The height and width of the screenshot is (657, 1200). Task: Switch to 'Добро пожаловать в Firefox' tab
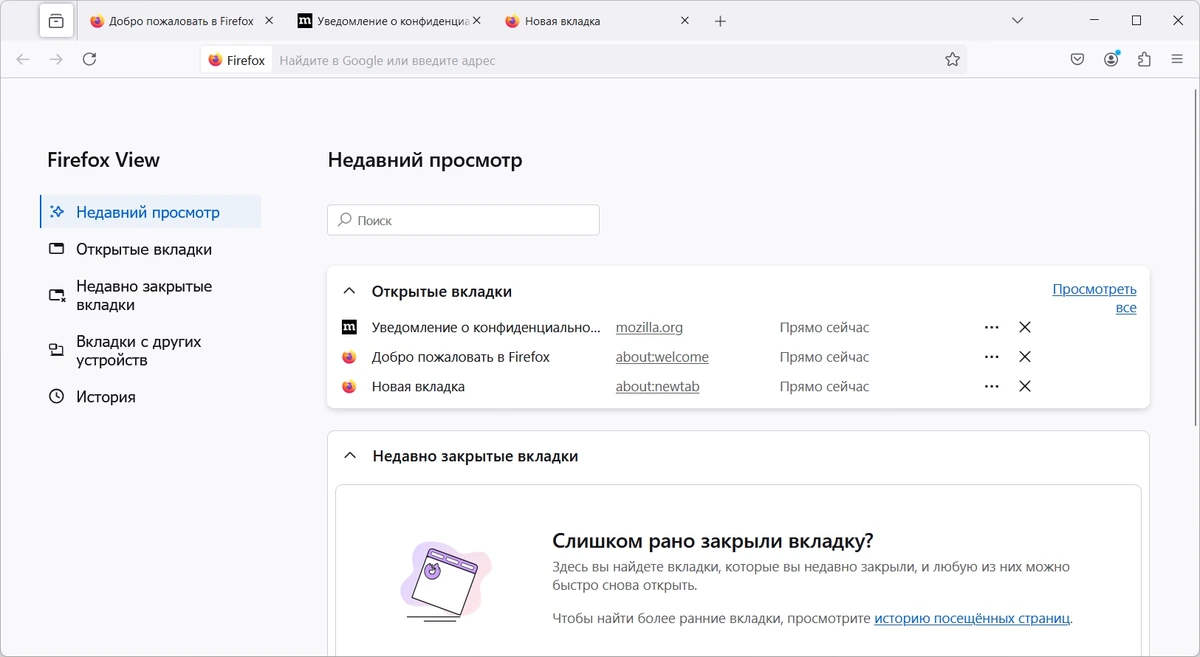point(181,21)
